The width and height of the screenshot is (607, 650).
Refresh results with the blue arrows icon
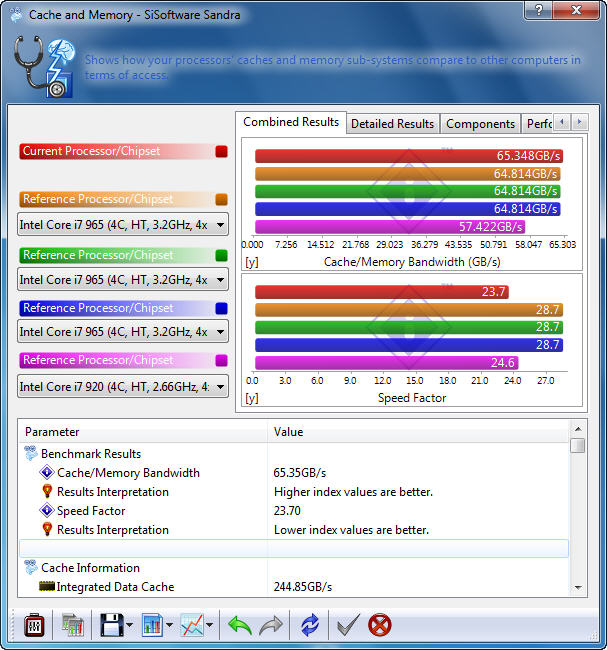pyautogui.click(x=310, y=625)
